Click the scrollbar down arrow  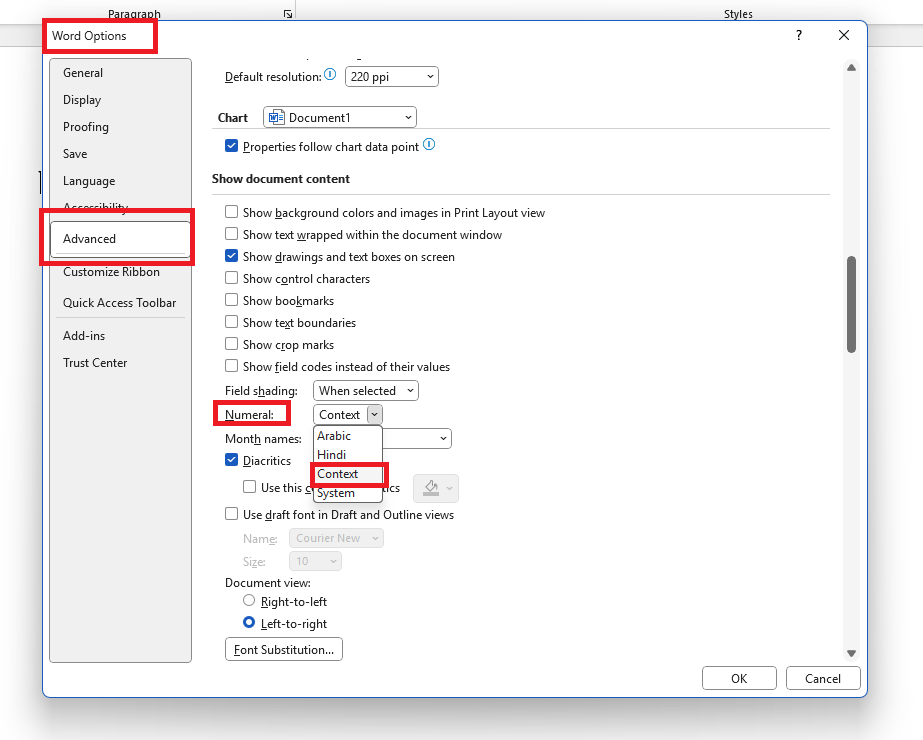pyautogui.click(x=851, y=653)
